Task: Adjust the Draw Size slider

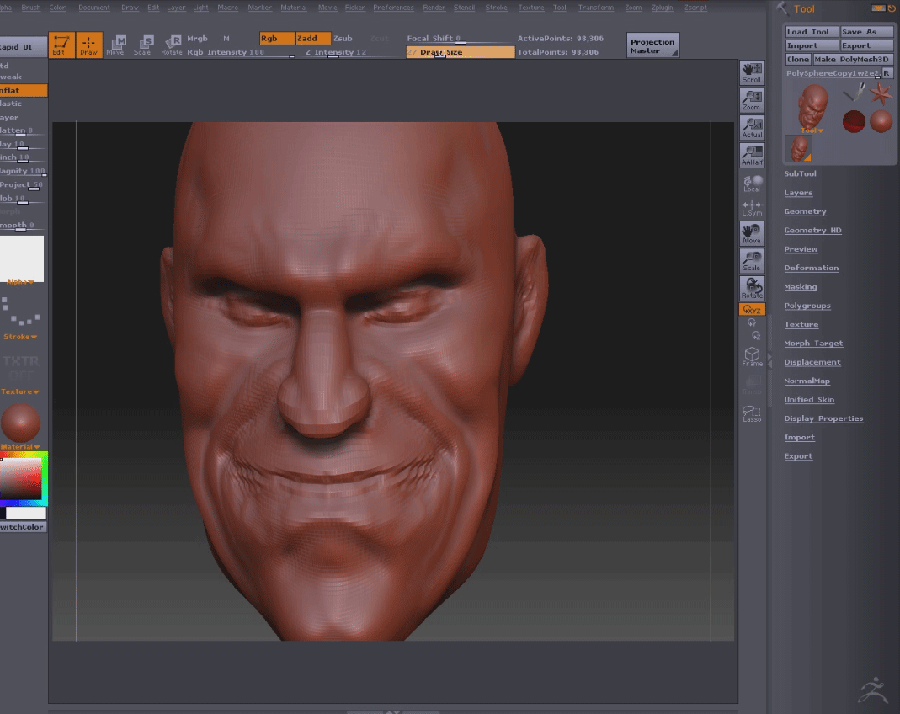Action: click(x=460, y=52)
